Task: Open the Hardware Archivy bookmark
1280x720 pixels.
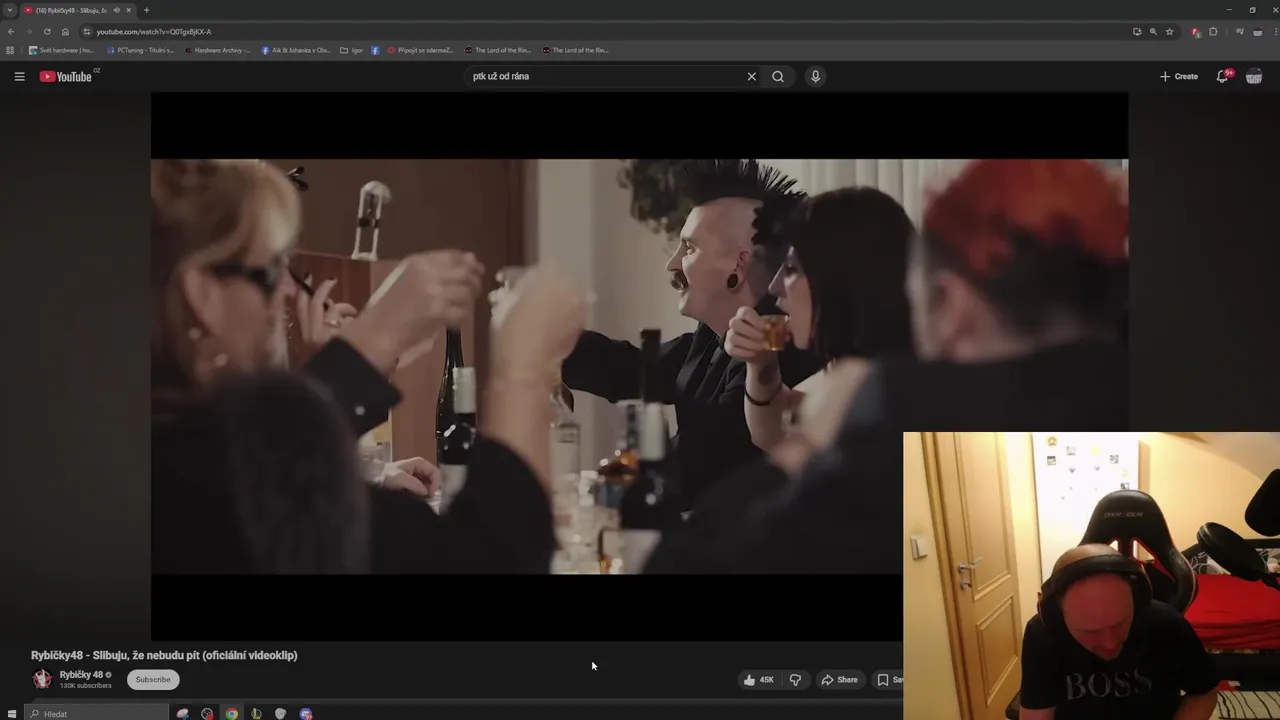Action: tap(217, 50)
